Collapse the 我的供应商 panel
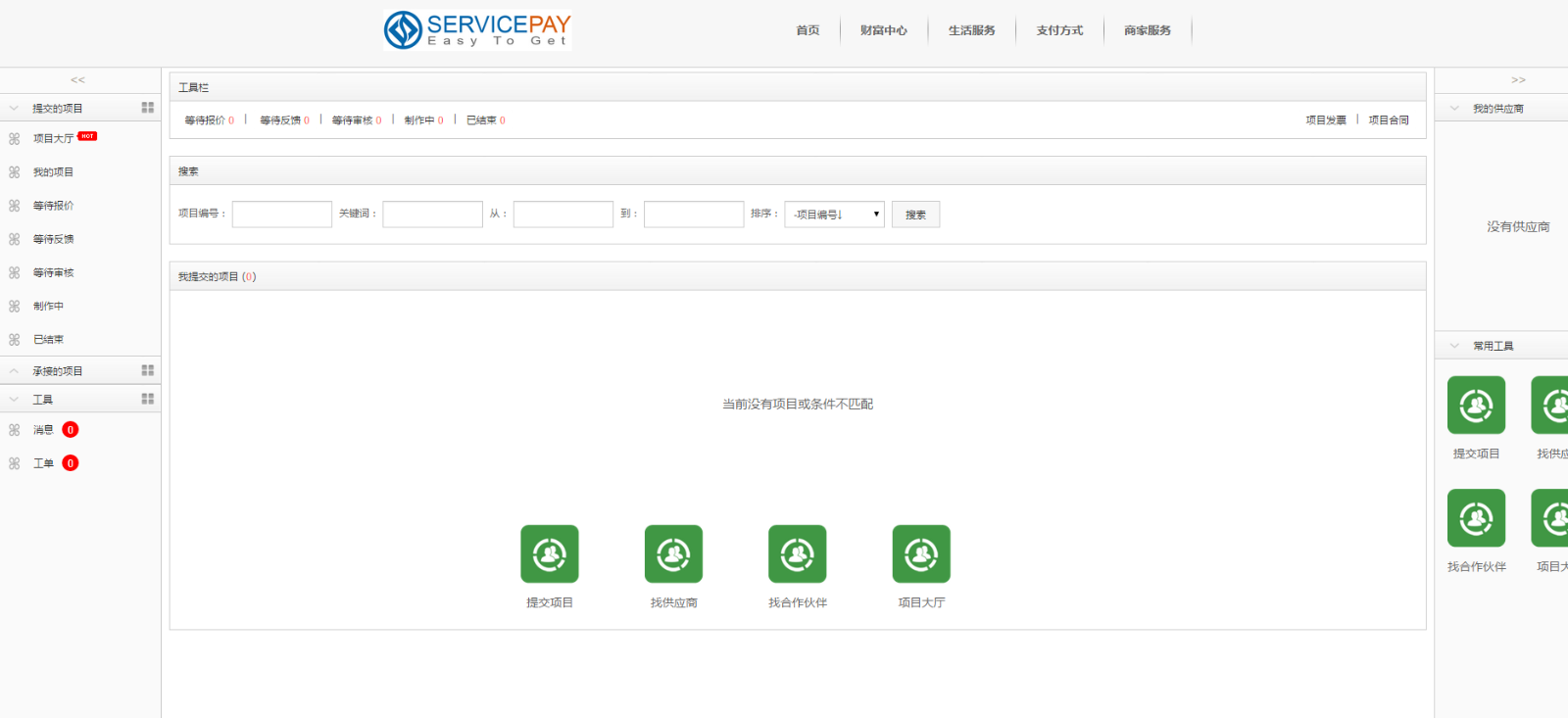 [x=1454, y=109]
